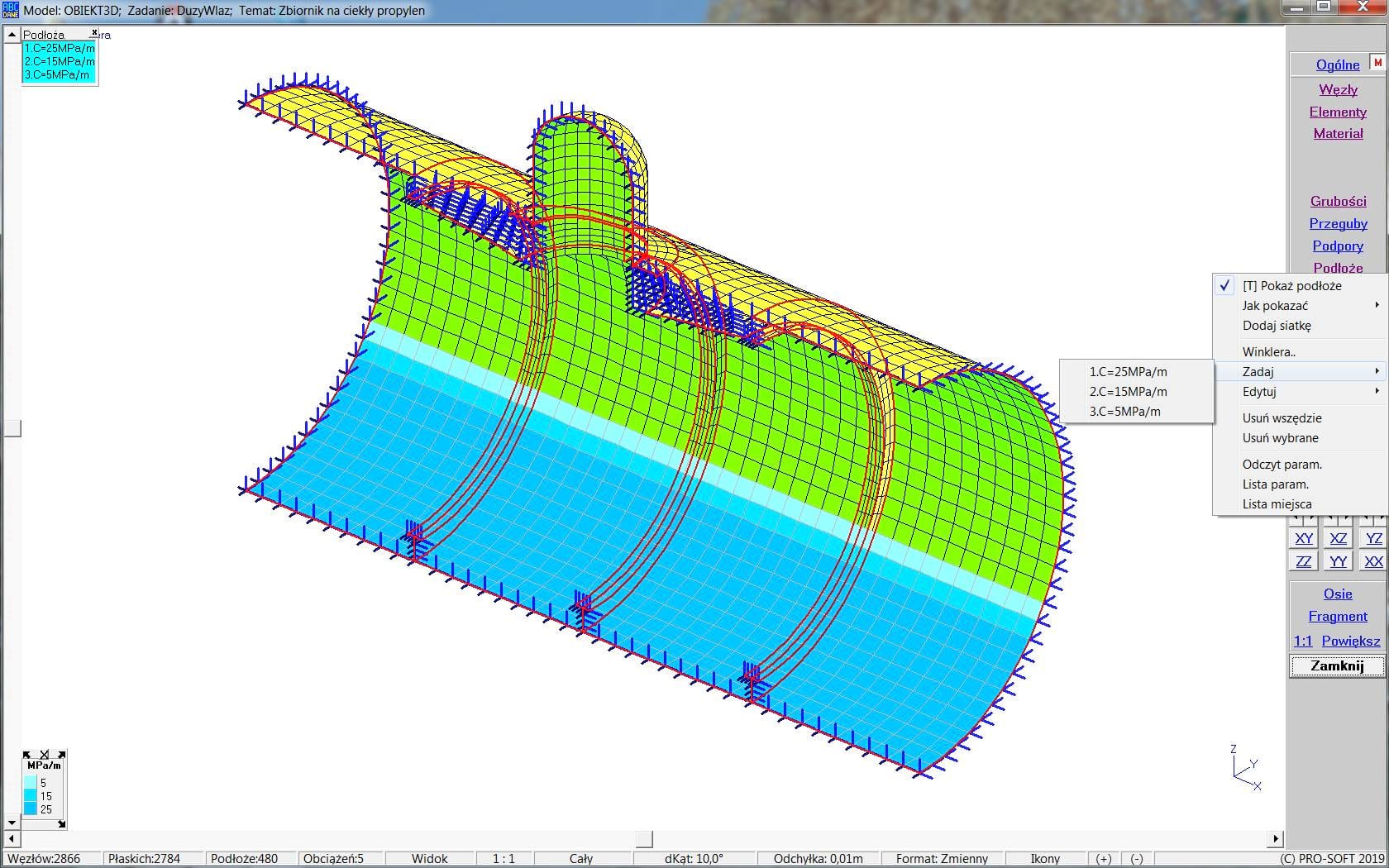Click the Cały view toggle in status bar
1389x868 pixels.
580,859
